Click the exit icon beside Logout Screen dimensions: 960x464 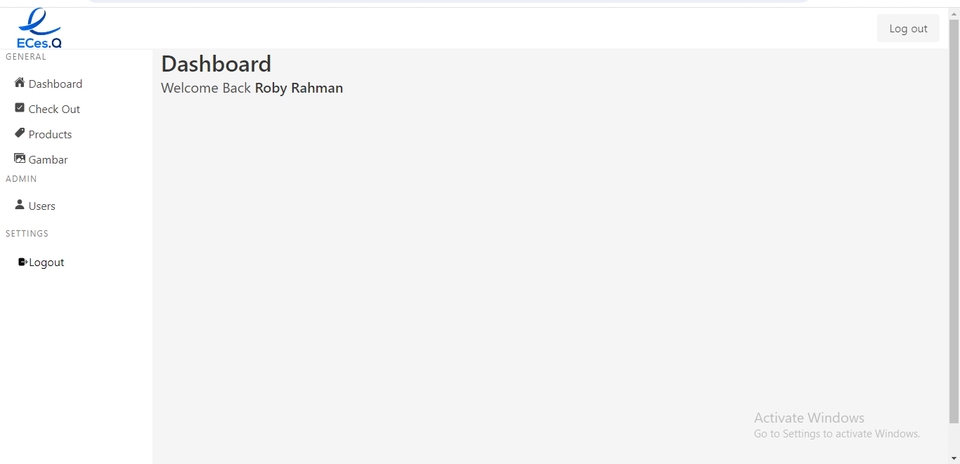coord(23,261)
